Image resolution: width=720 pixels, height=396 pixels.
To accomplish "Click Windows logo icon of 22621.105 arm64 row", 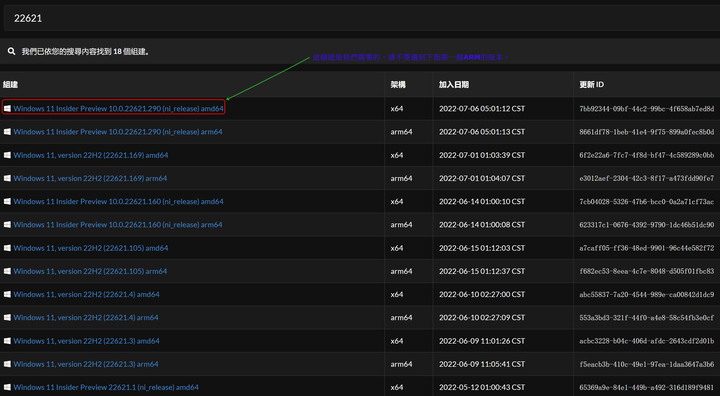I will pos(7,272).
